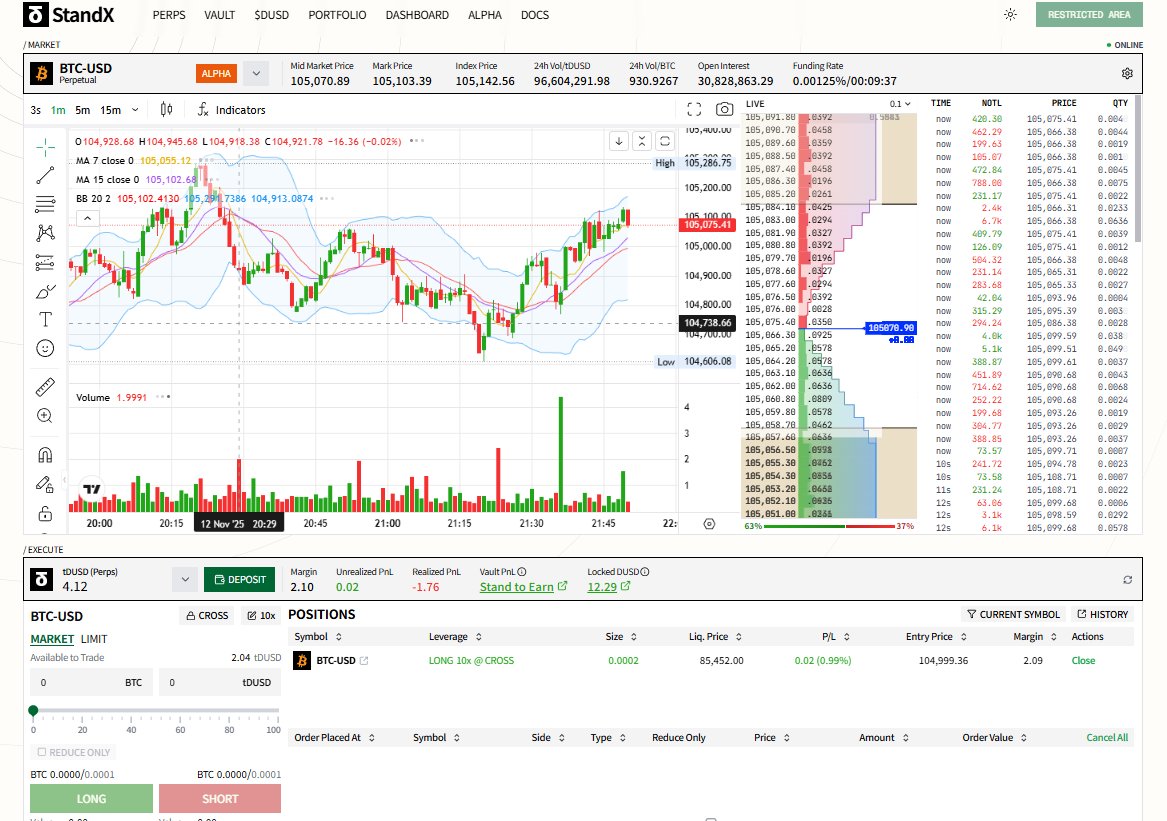Image resolution: width=1167 pixels, height=821 pixels.
Task: Click the order size slider handle
Action: coord(33,711)
